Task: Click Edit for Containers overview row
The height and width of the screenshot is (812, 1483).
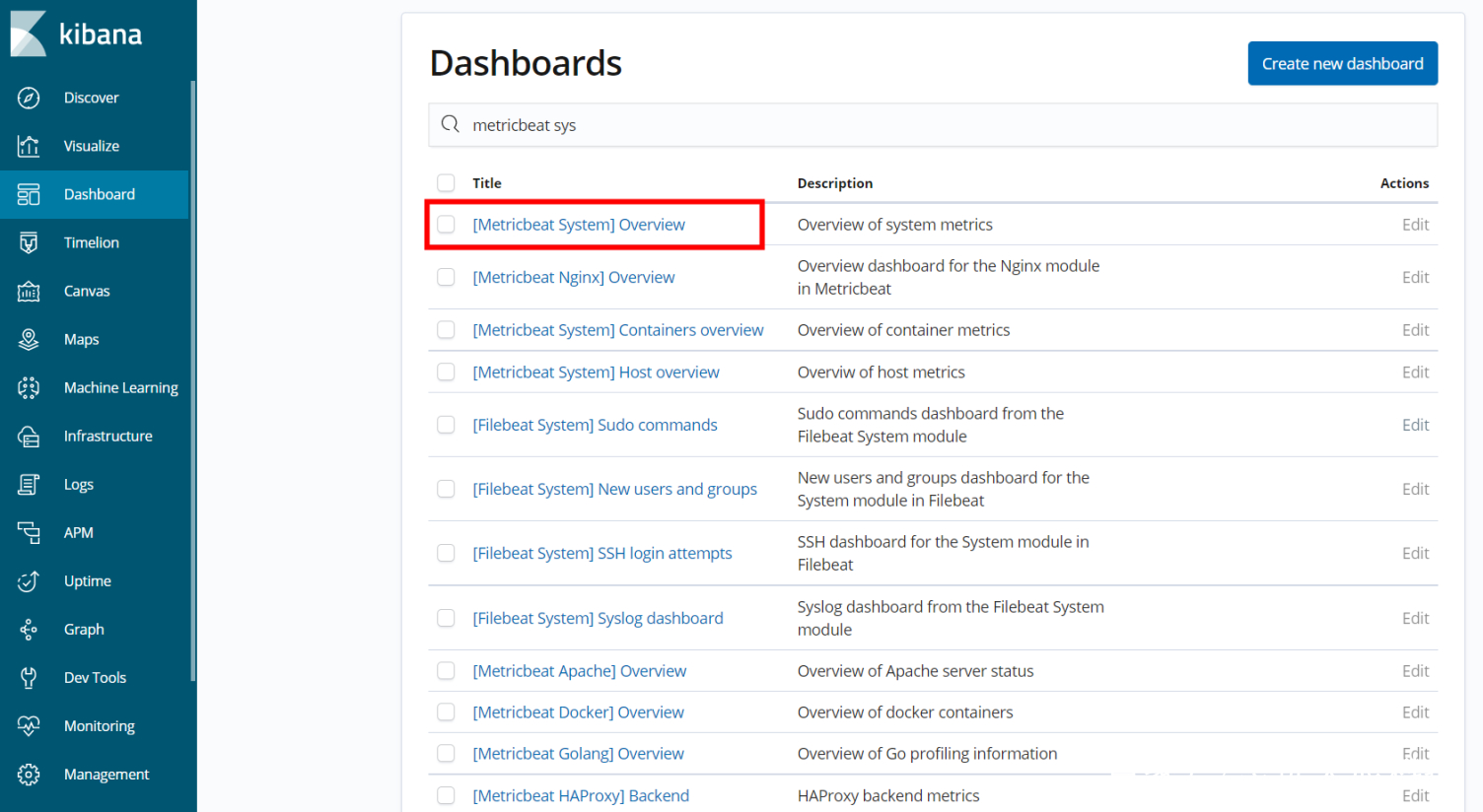Action: (1415, 330)
